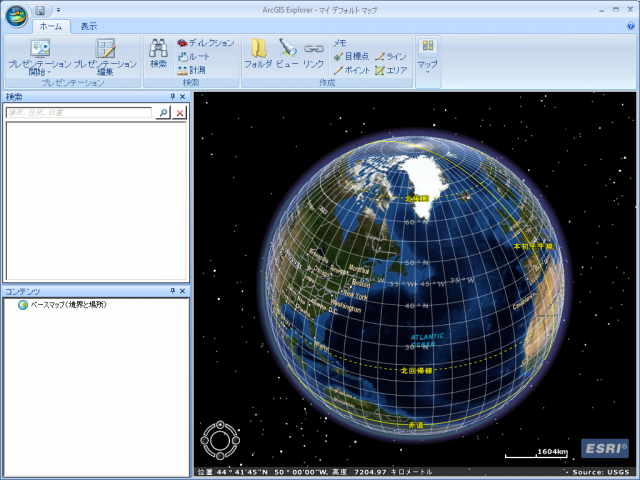Maximize the ArcGIS Explorer window

[x=616, y=10]
